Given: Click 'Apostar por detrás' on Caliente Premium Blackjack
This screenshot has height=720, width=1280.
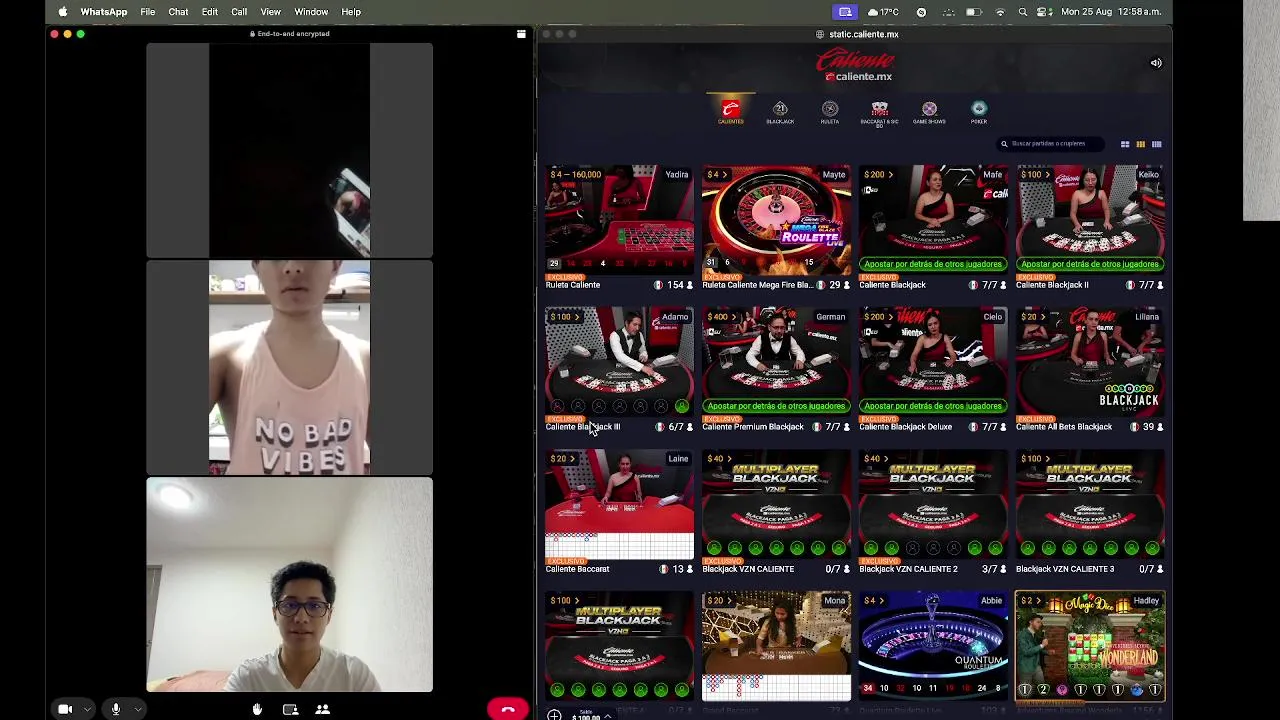Looking at the screenshot, I should pos(776,406).
